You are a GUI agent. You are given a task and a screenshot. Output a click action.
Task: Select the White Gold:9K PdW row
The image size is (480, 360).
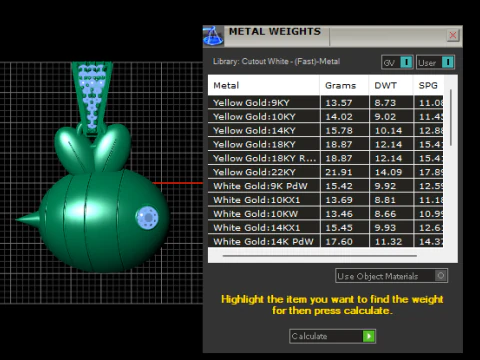326,186
